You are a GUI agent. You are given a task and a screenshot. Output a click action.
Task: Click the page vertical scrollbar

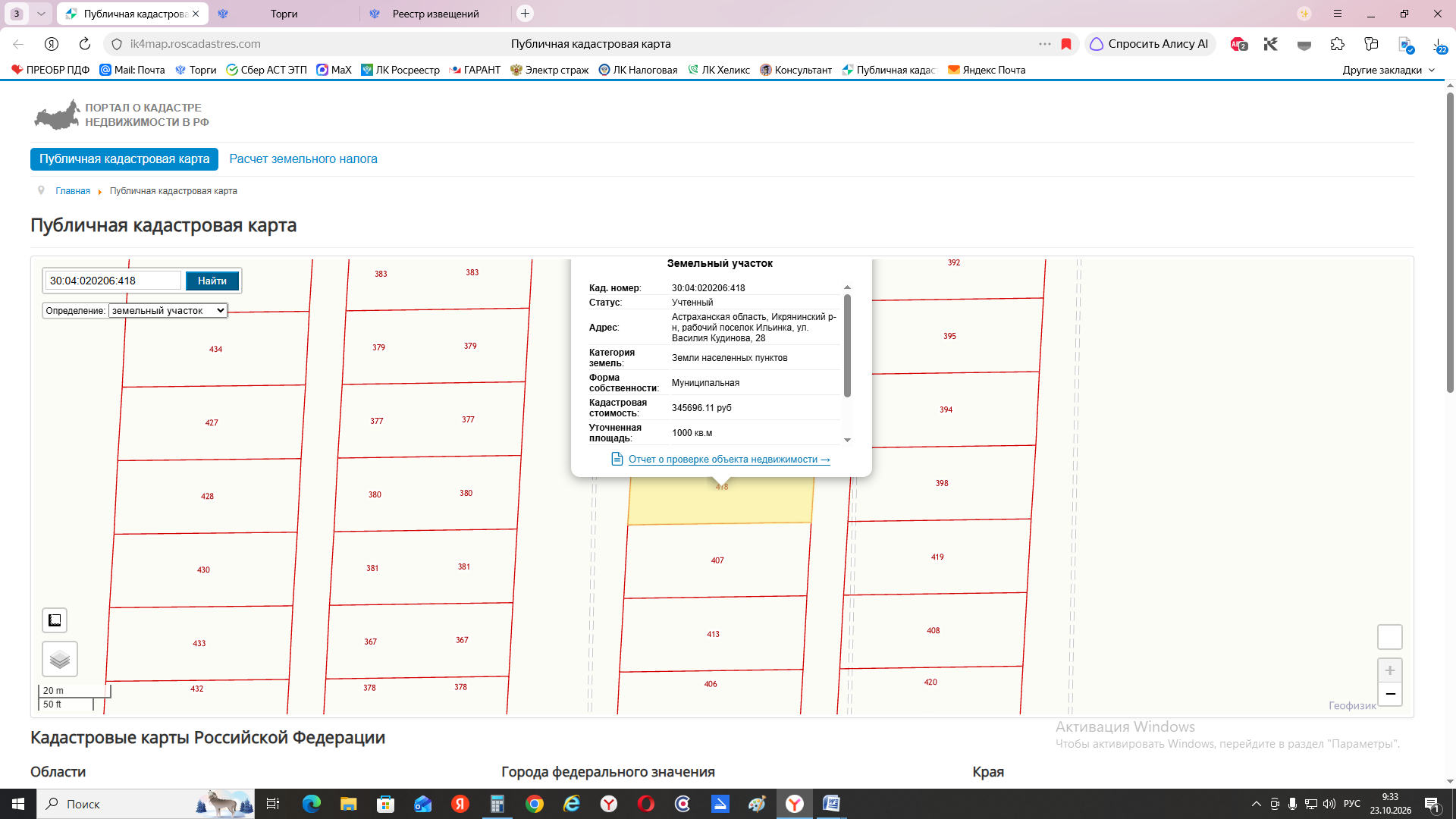[1450, 243]
